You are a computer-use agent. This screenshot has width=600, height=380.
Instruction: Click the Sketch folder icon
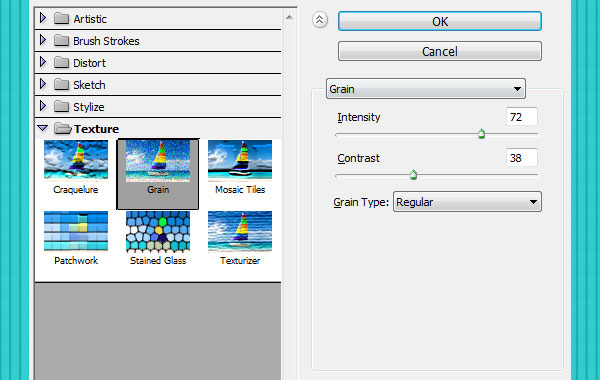(x=61, y=85)
